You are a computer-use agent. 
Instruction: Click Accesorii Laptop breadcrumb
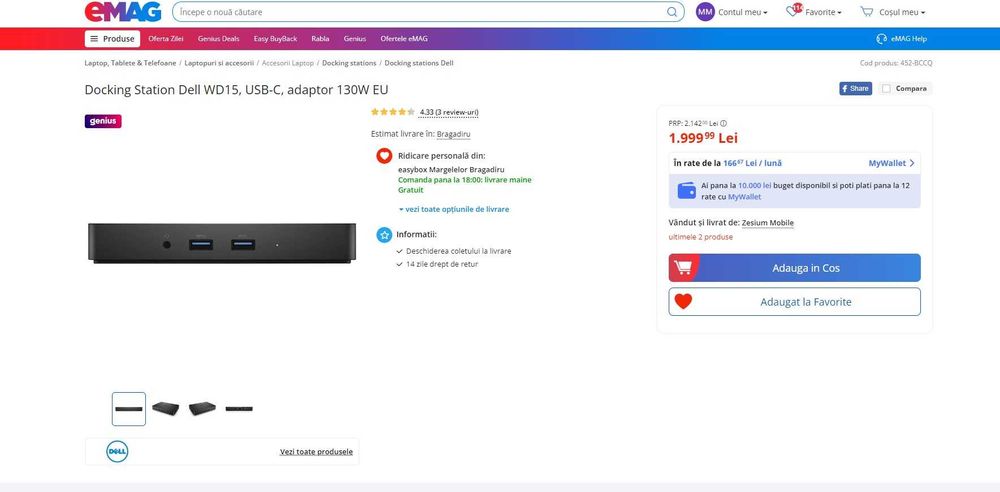tap(288, 63)
